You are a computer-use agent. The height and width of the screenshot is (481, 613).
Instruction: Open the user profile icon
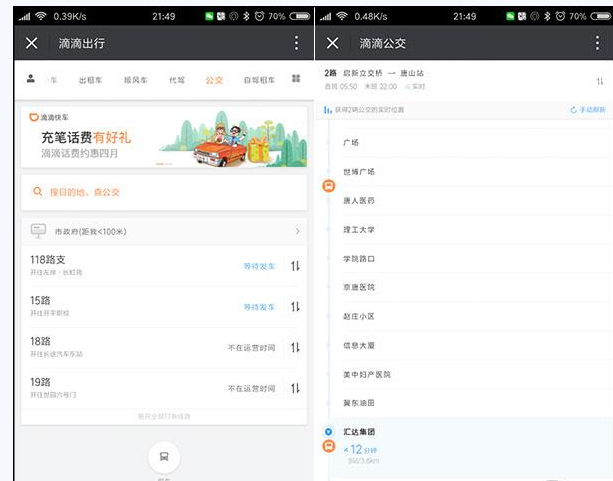31,79
